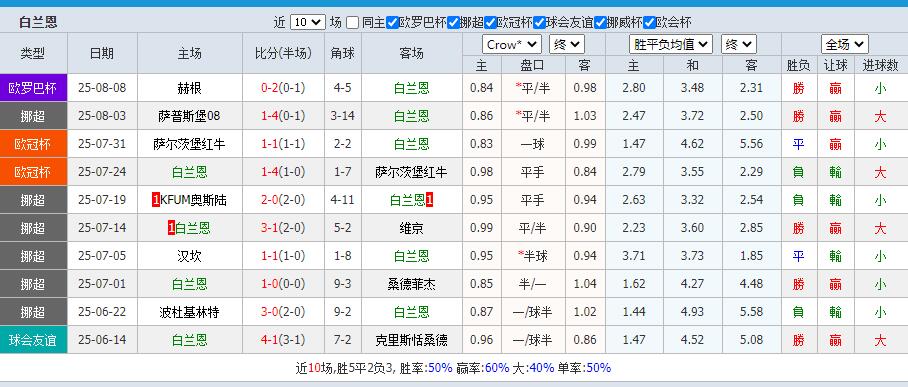Click the 輸 handicap result in the 25-07-24 row

[x=835, y=172]
